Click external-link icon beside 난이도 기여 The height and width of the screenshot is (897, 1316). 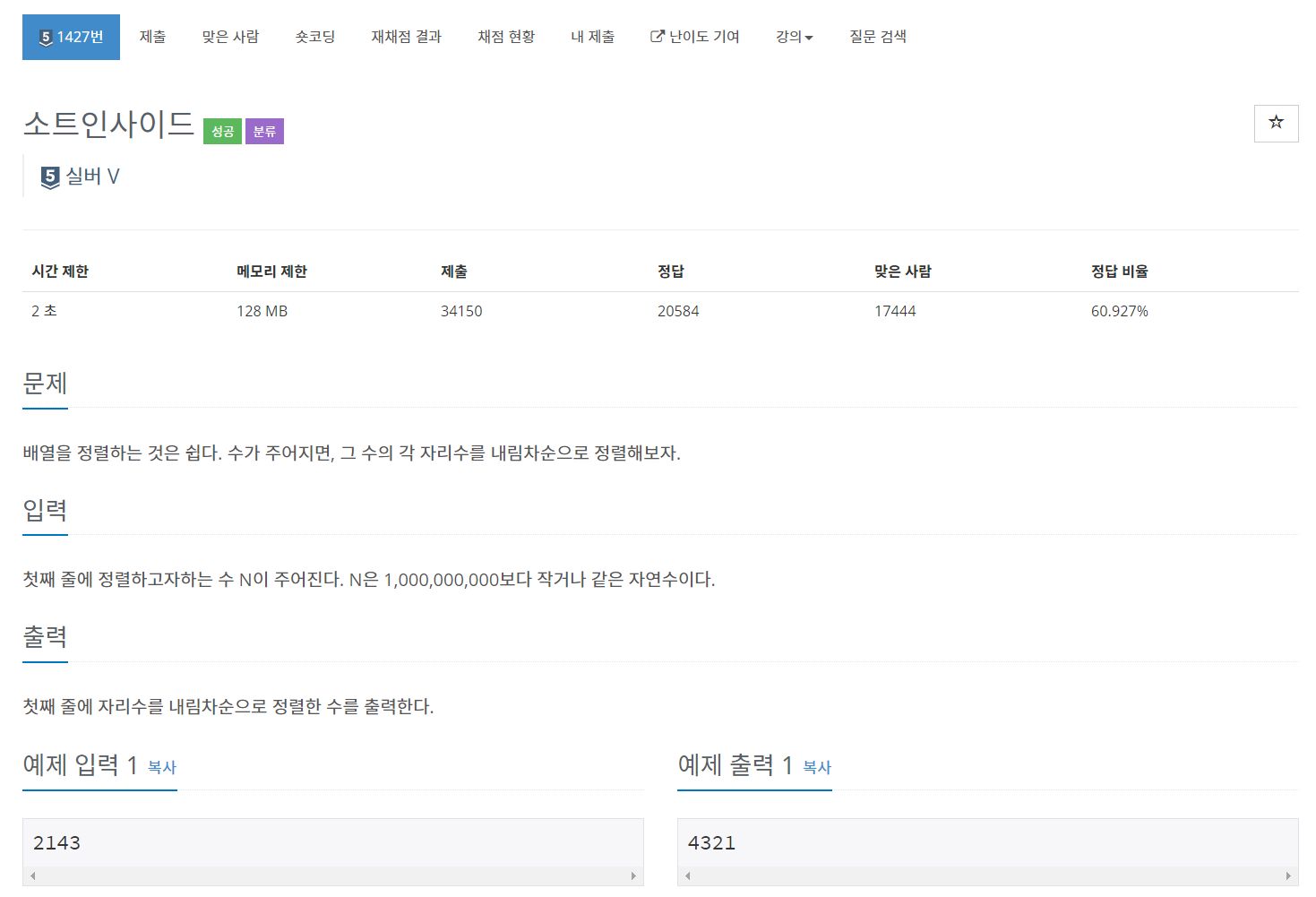coord(658,37)
